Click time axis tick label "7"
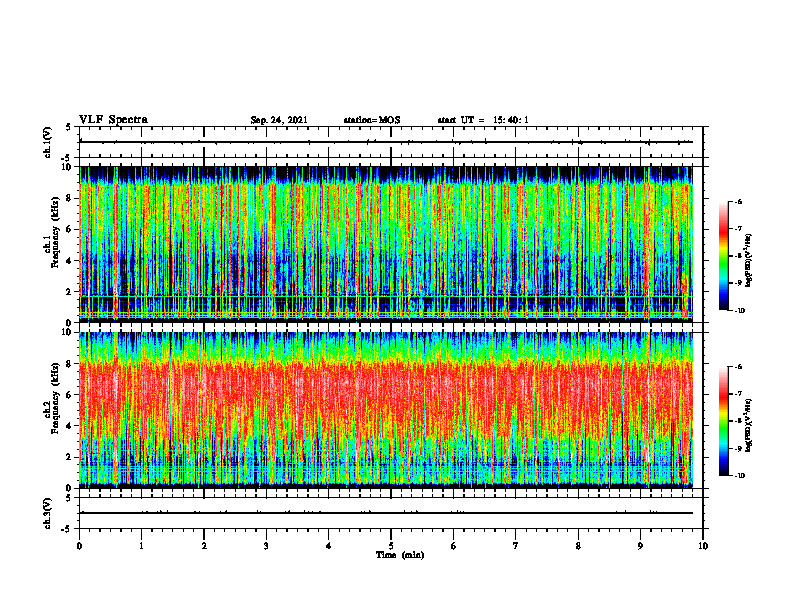The width and height of the screenshot is (792, 612). (x=516, y=546)
